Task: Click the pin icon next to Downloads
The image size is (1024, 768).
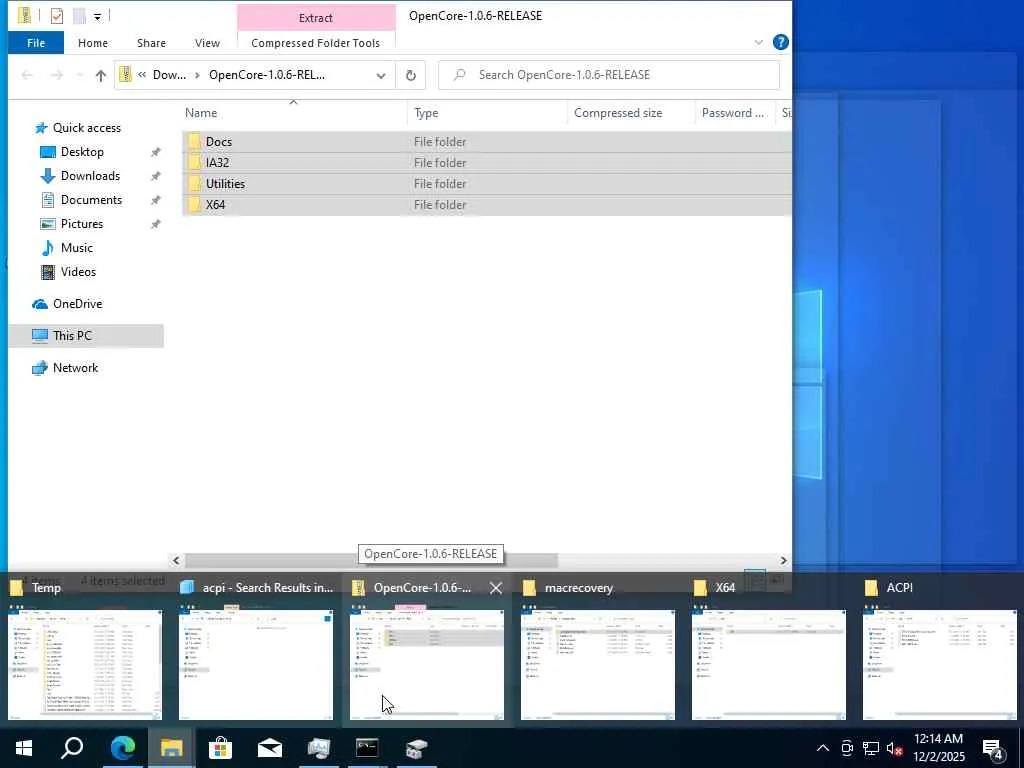Action: coord(155,176)
